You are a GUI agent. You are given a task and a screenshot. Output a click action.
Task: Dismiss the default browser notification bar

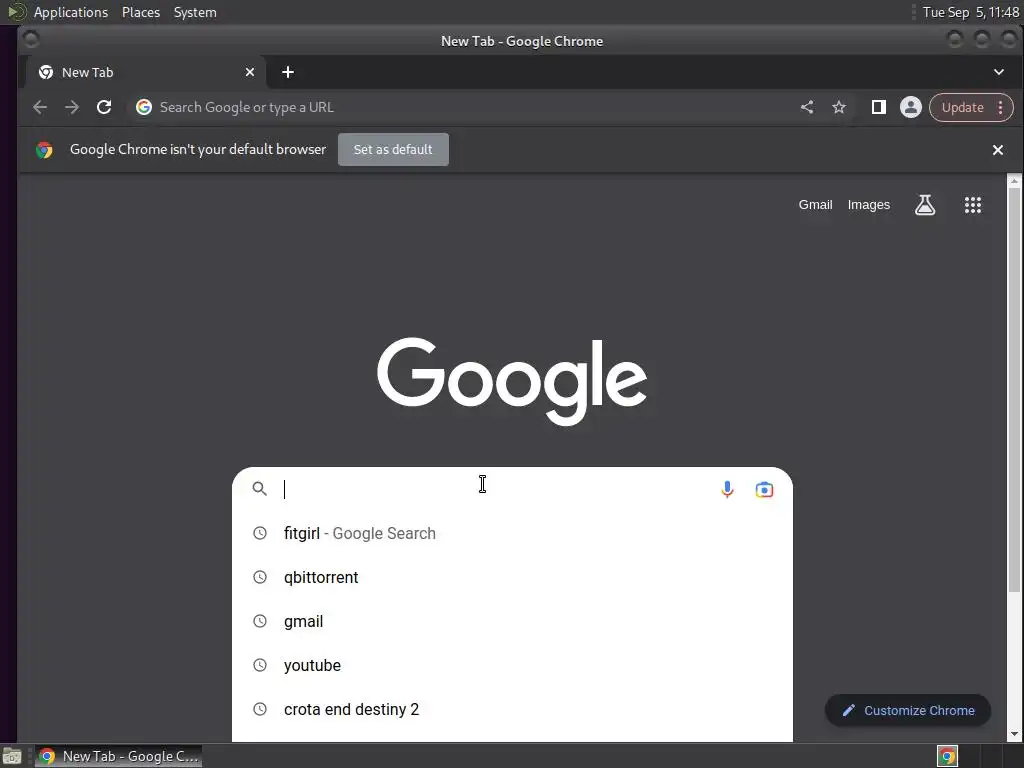click(x=998, y=150)
